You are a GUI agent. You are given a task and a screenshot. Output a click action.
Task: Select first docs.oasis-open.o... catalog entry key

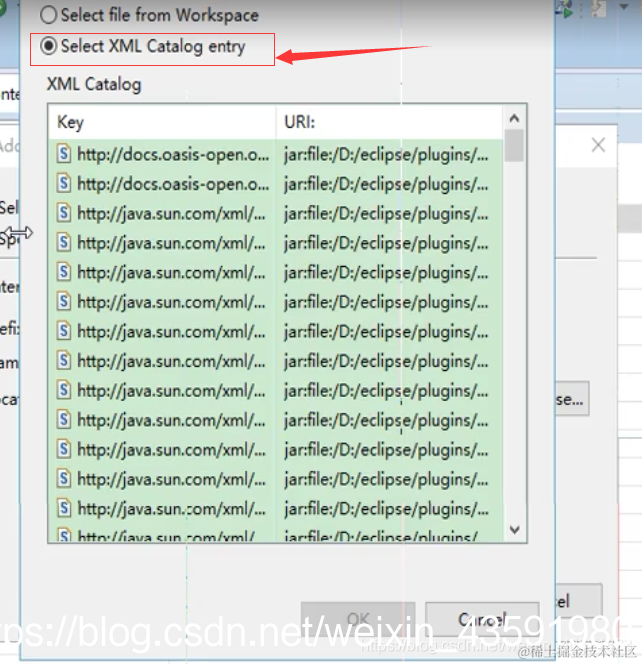click(173, 155)
